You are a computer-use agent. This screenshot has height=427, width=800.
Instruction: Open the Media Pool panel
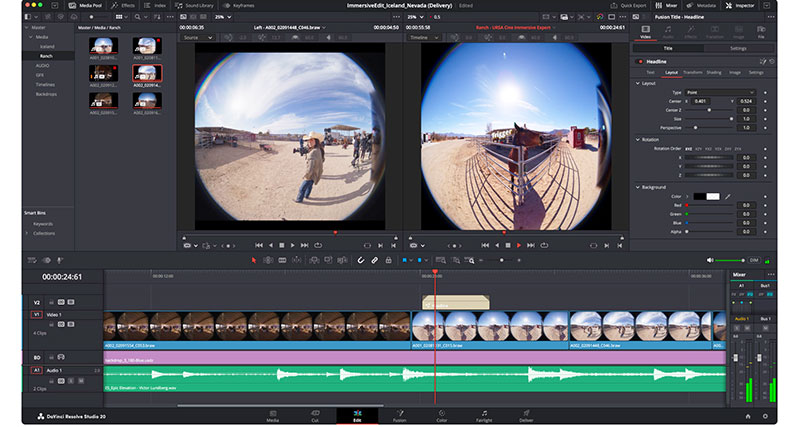85,5
